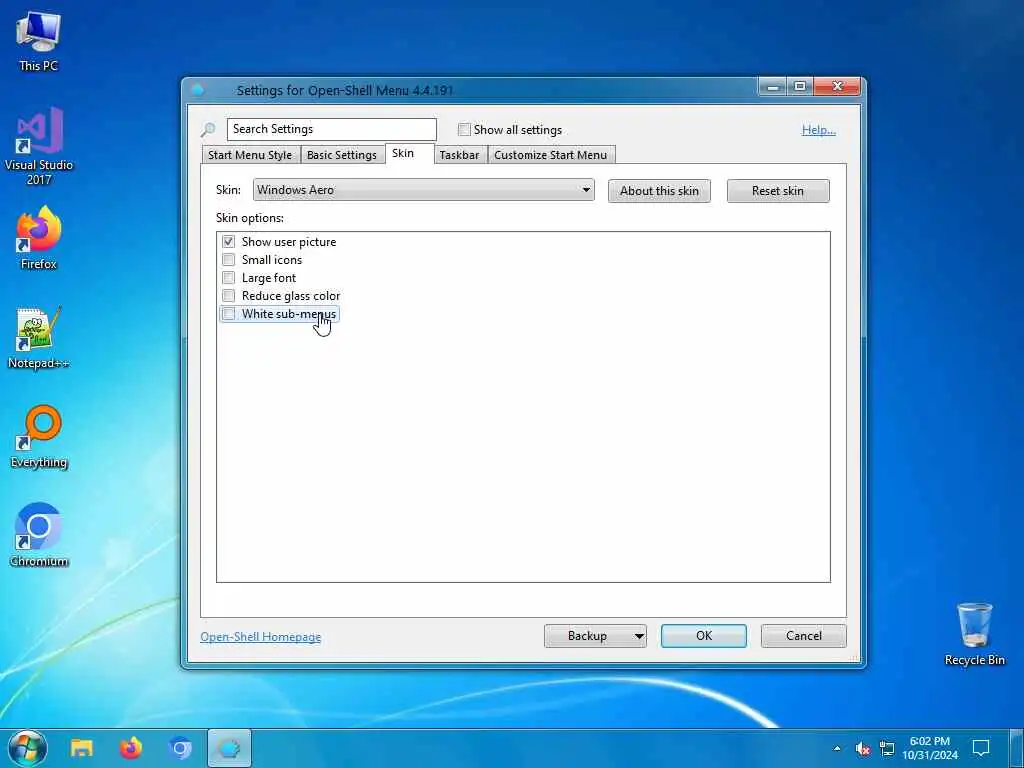1024x768 pixels.
Task: Open This PC desktop icon
Action: (x=39, y=41)
